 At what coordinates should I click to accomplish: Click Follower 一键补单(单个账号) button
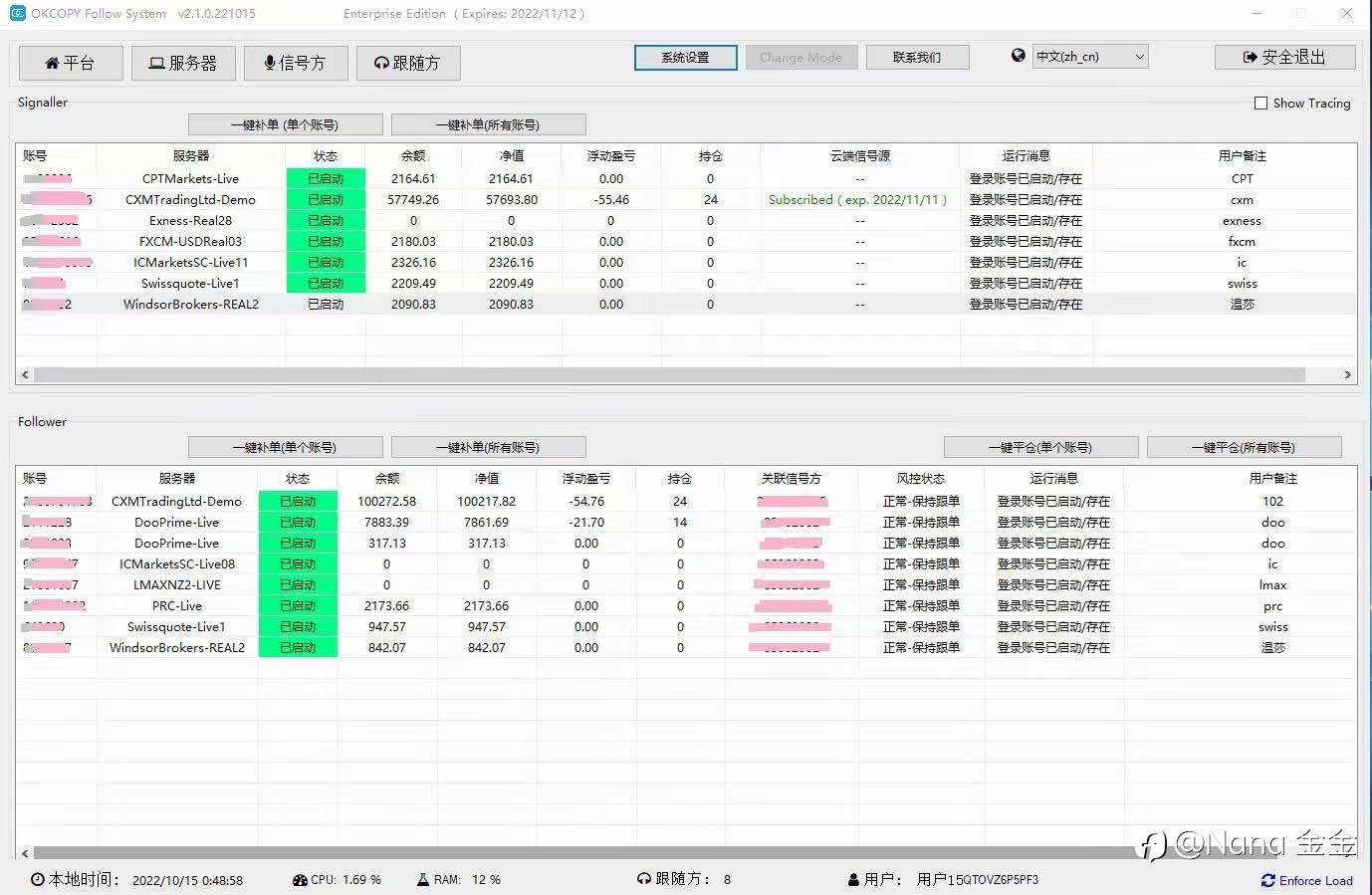point(286,447)
